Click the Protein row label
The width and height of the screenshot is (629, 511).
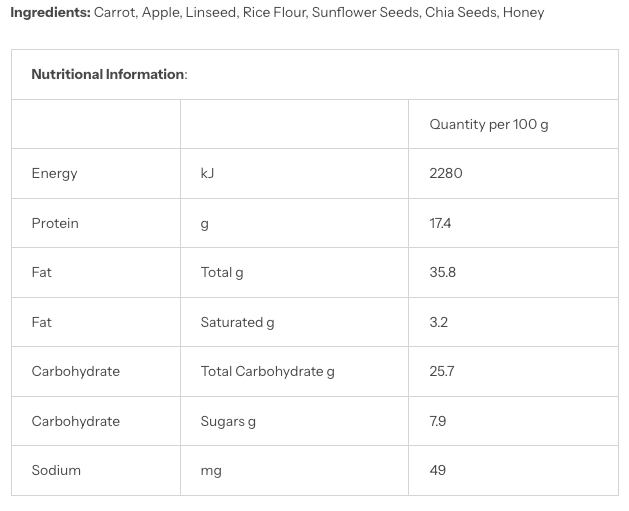coord(55,223)
